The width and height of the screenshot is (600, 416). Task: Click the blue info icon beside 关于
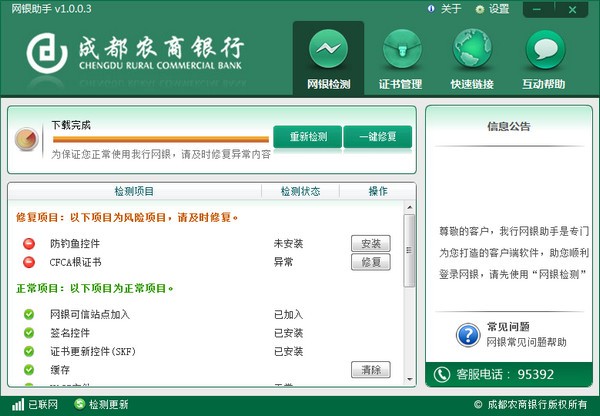431,9
